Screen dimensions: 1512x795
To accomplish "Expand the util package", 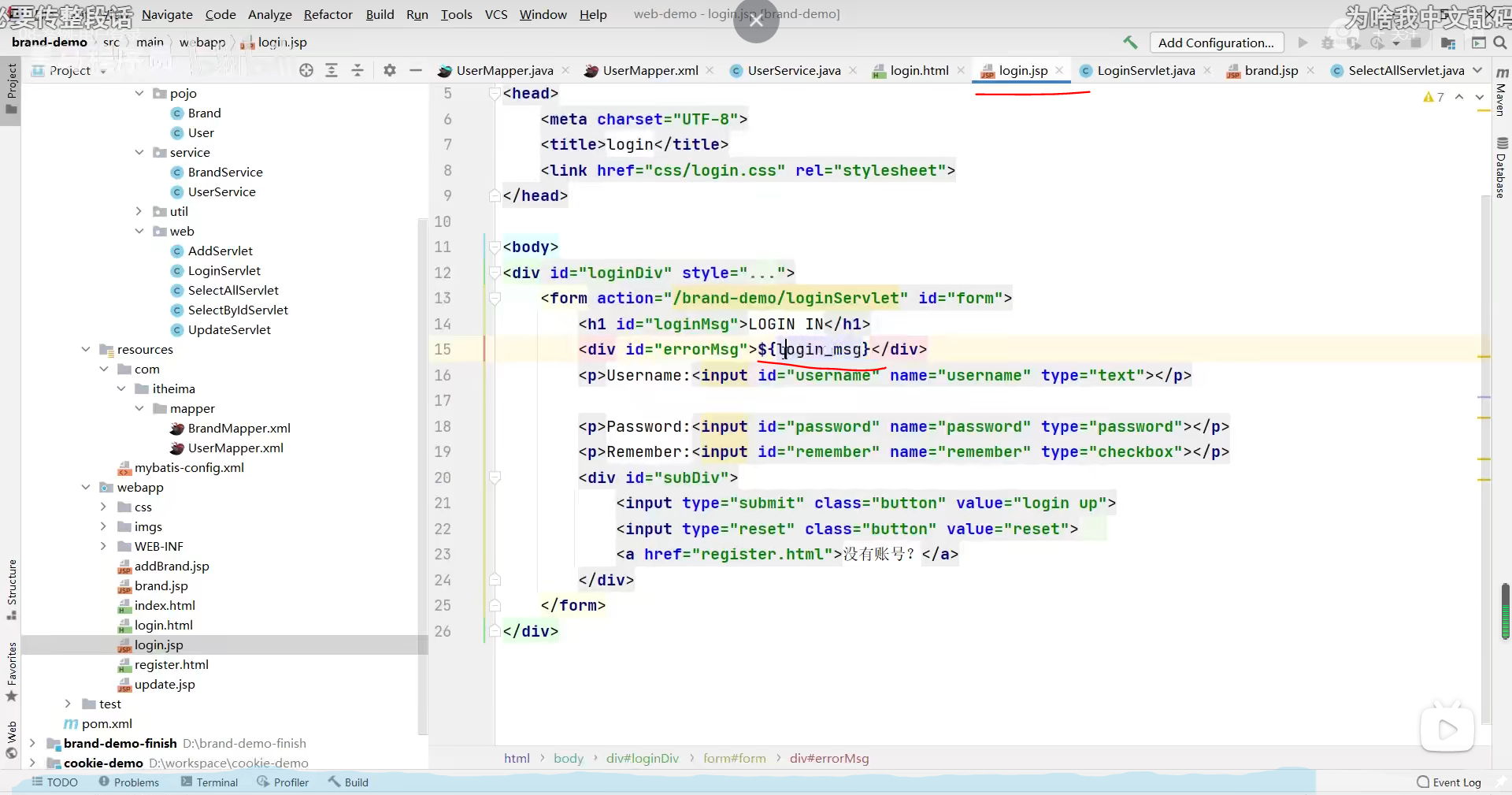I will pyautogui.click(x=139, y=211).
